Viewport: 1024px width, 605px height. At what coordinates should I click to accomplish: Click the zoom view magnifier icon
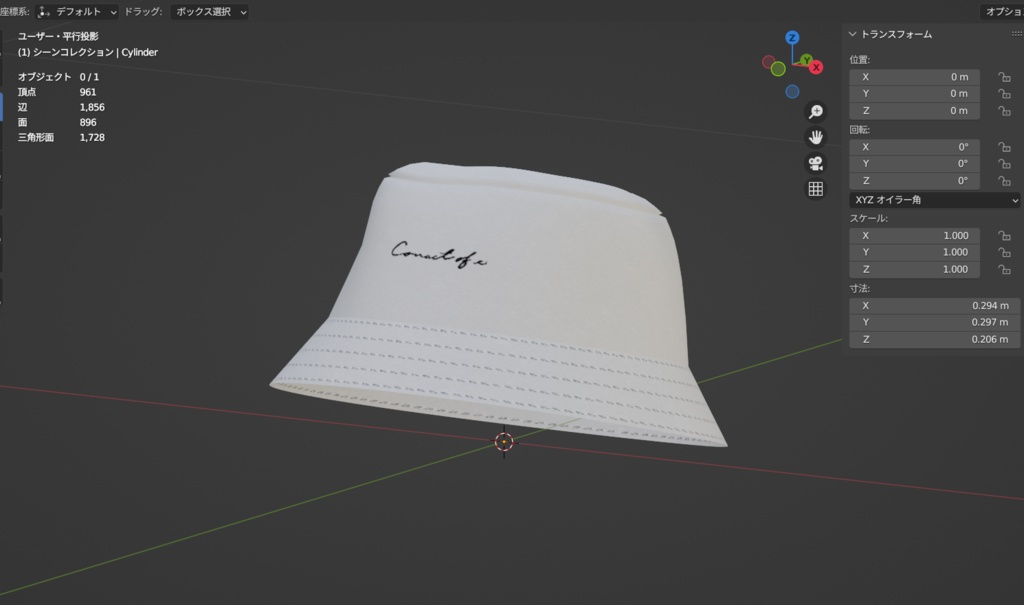[x=816, y=112]
